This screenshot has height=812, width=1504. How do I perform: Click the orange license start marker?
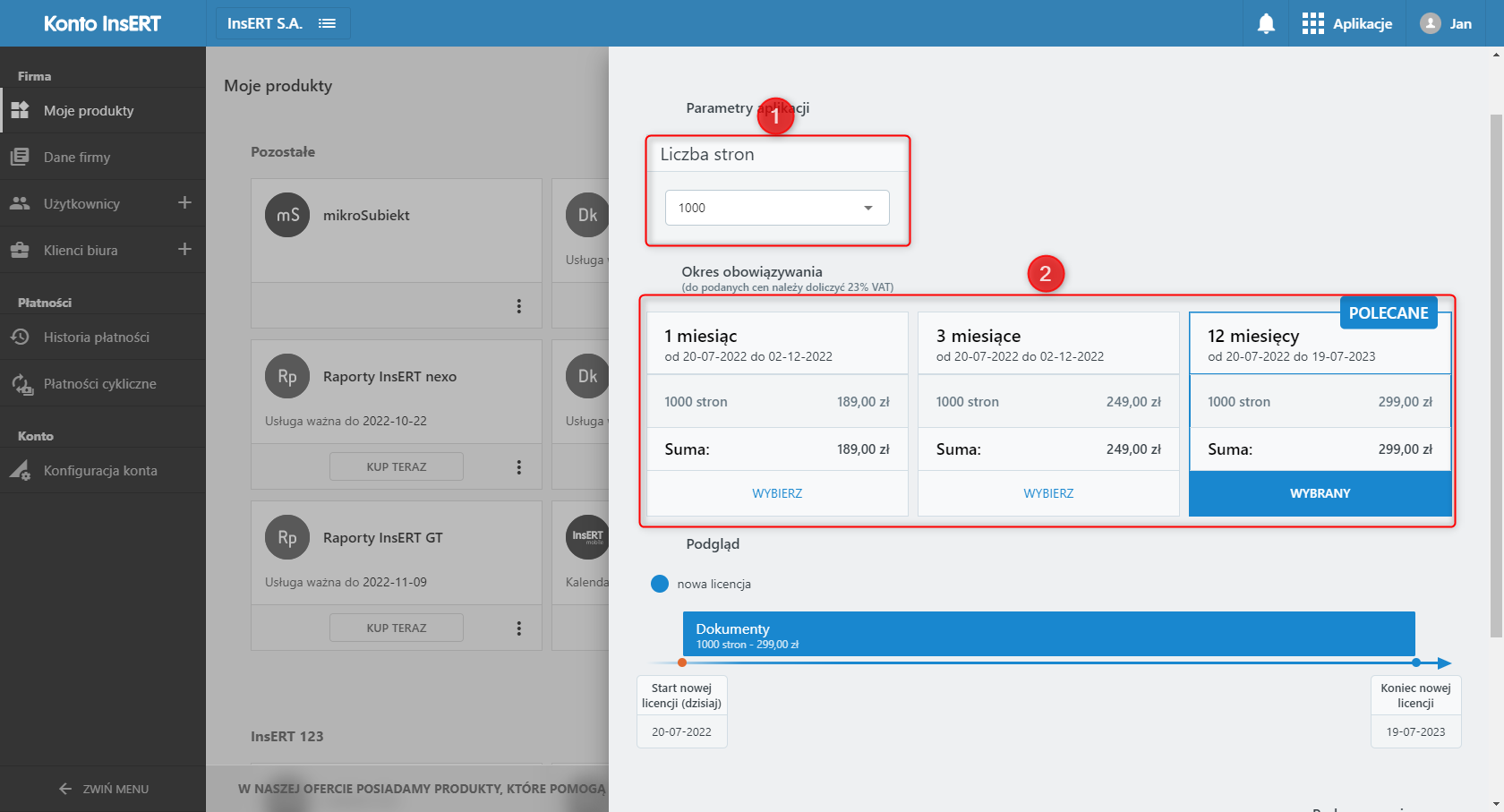click(x=682, y=662)
